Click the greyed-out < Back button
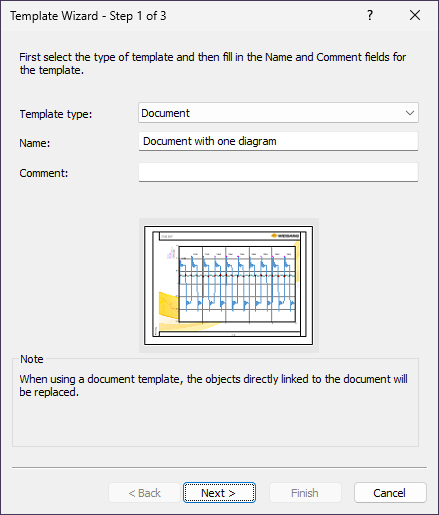Image resolution: width=439 pixels, height=515 pixels. coord(144,492)
